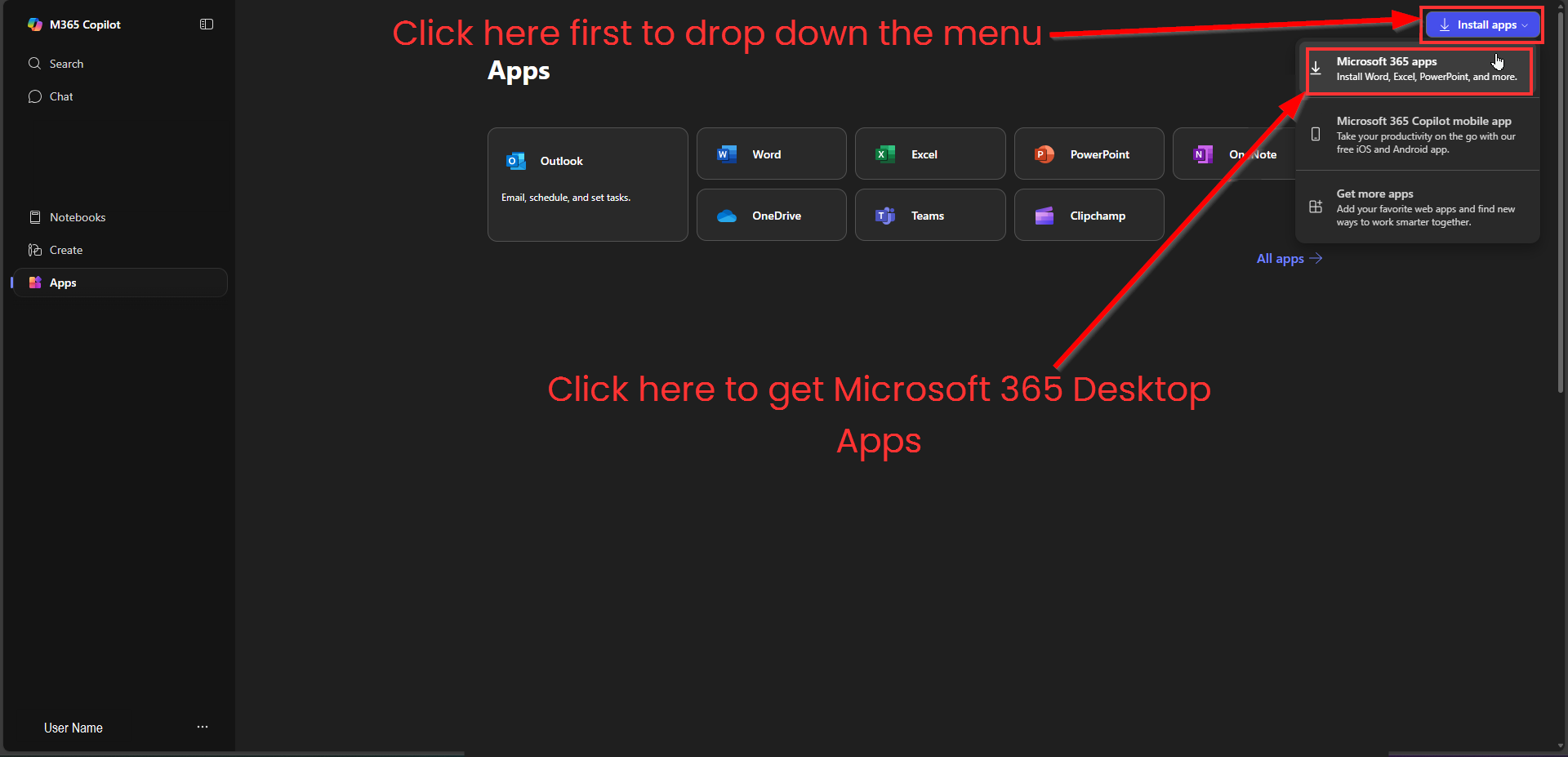
Task: Click the Apps page heading
Action: [x=519, y=71]
